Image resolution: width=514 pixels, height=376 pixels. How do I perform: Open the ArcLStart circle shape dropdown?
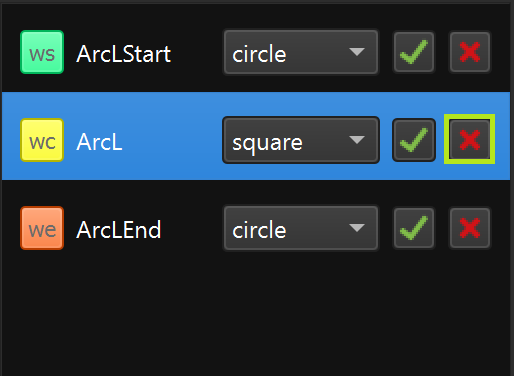click(301, 52)
